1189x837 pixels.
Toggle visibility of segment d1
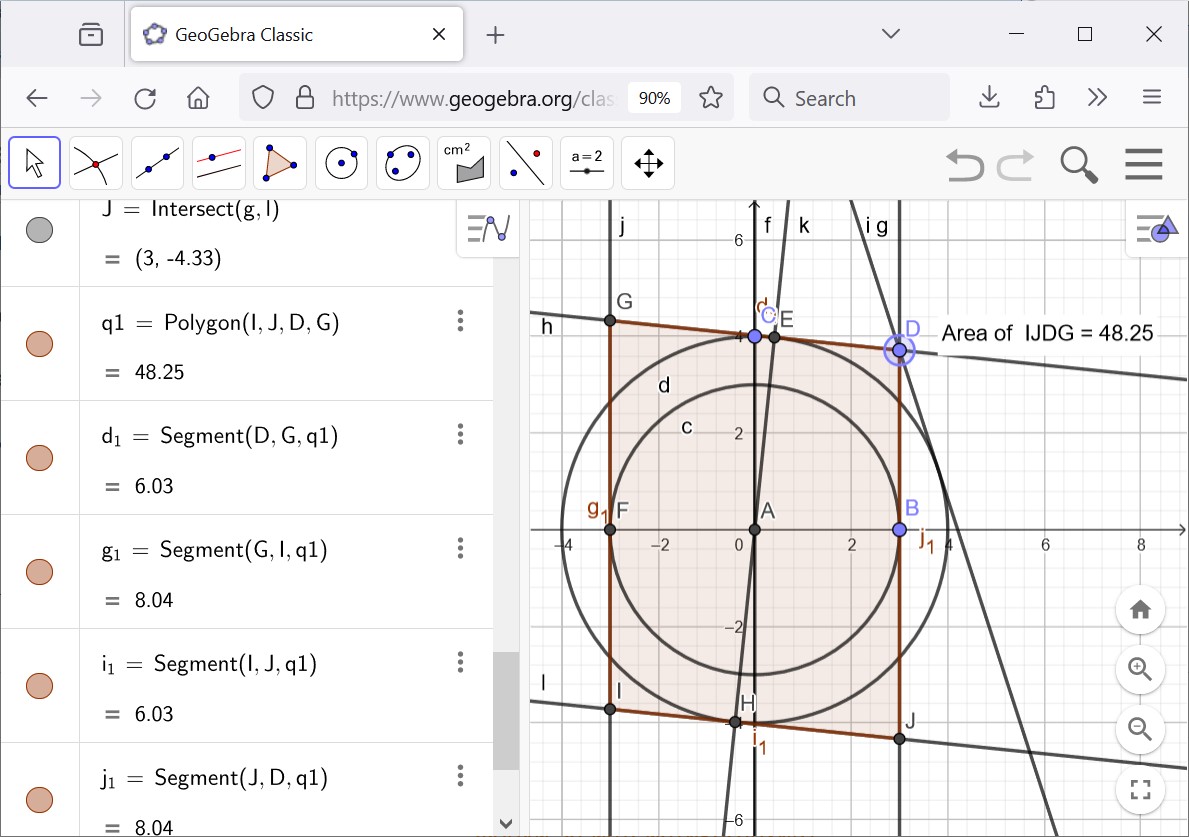click(39, 458)
